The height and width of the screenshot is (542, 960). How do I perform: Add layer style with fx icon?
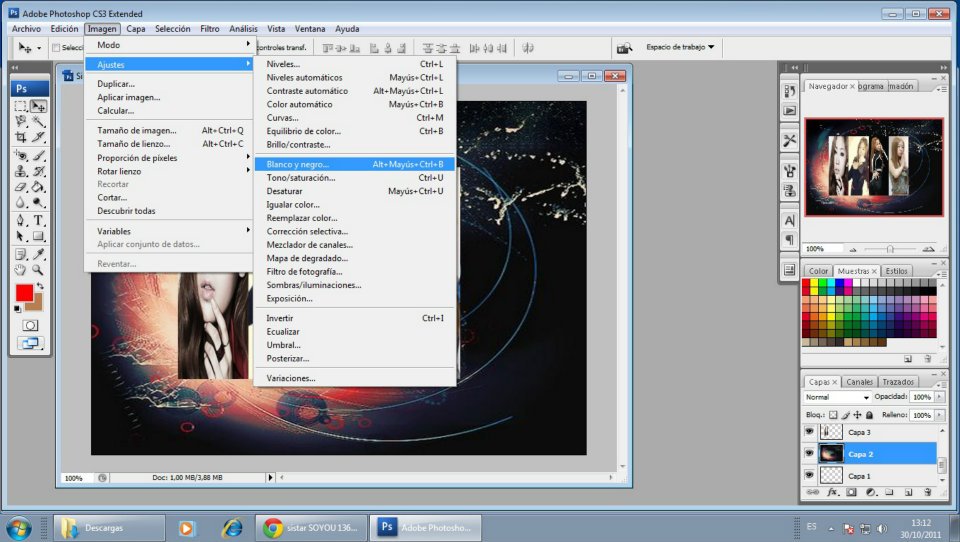coord(831,492)
